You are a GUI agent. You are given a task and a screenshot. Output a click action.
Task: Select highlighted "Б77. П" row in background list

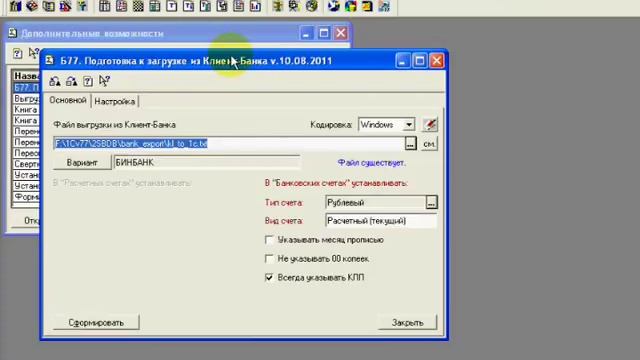[x=26, y=88]
